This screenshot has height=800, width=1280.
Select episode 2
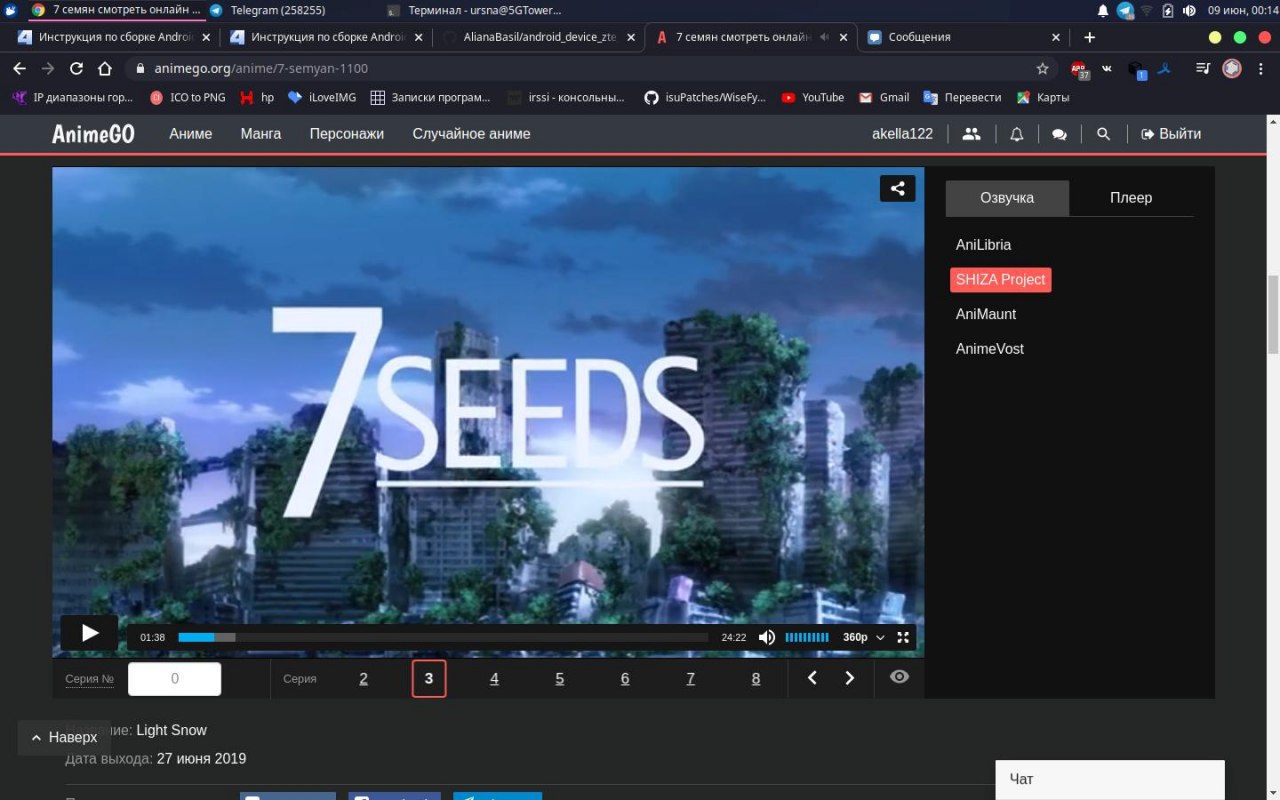363,678
